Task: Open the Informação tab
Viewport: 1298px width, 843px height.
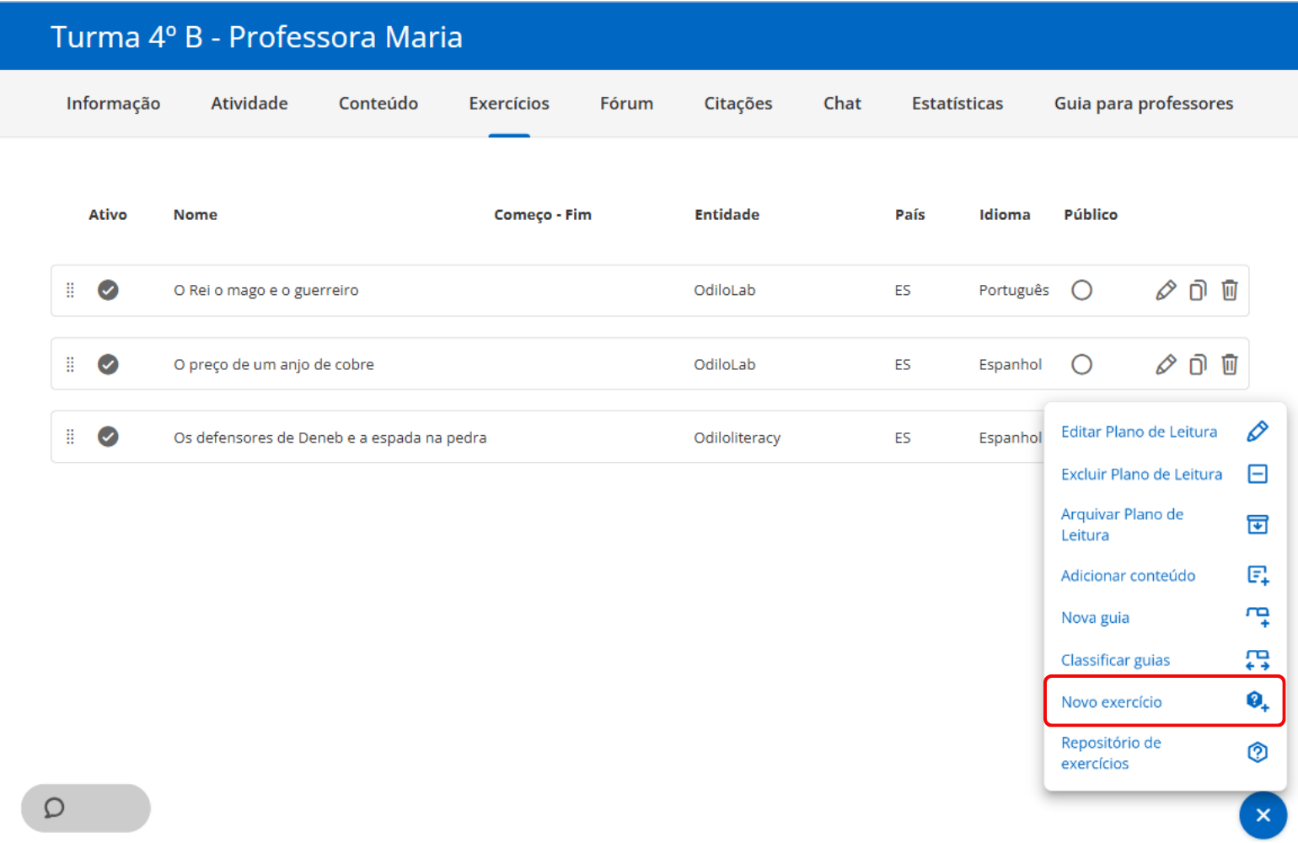Action: (x=113, y=103)
